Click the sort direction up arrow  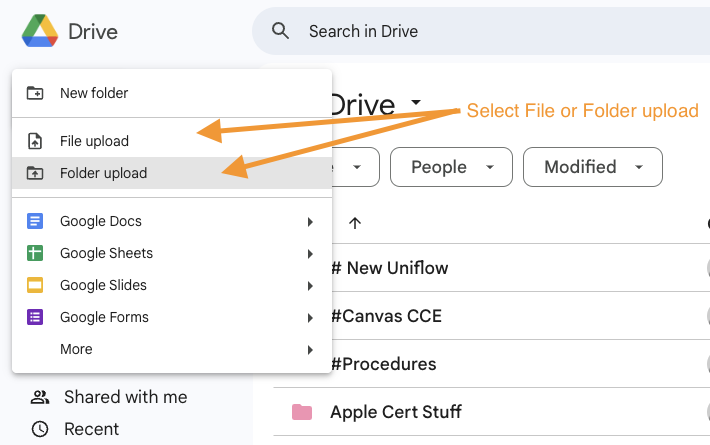coord(355,223)
